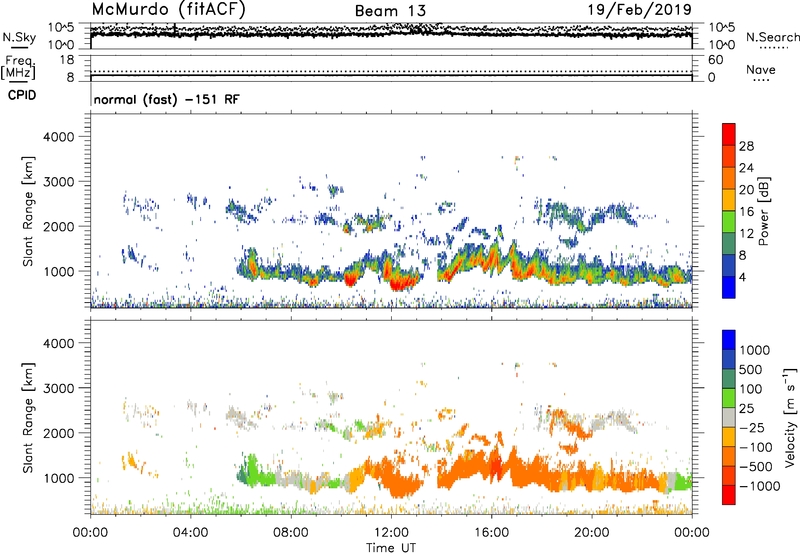Click the 28 tick on Power colorbar
Image resolution: width=800 pixels, height=554 pixels.
(x=746, y=146)
